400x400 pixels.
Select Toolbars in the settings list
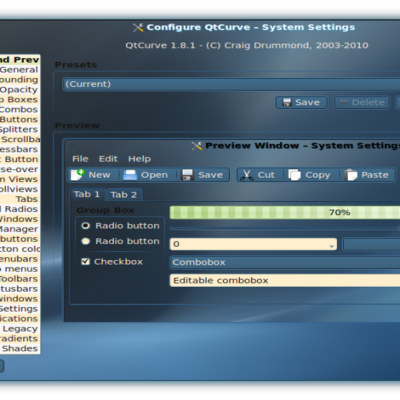19,279
